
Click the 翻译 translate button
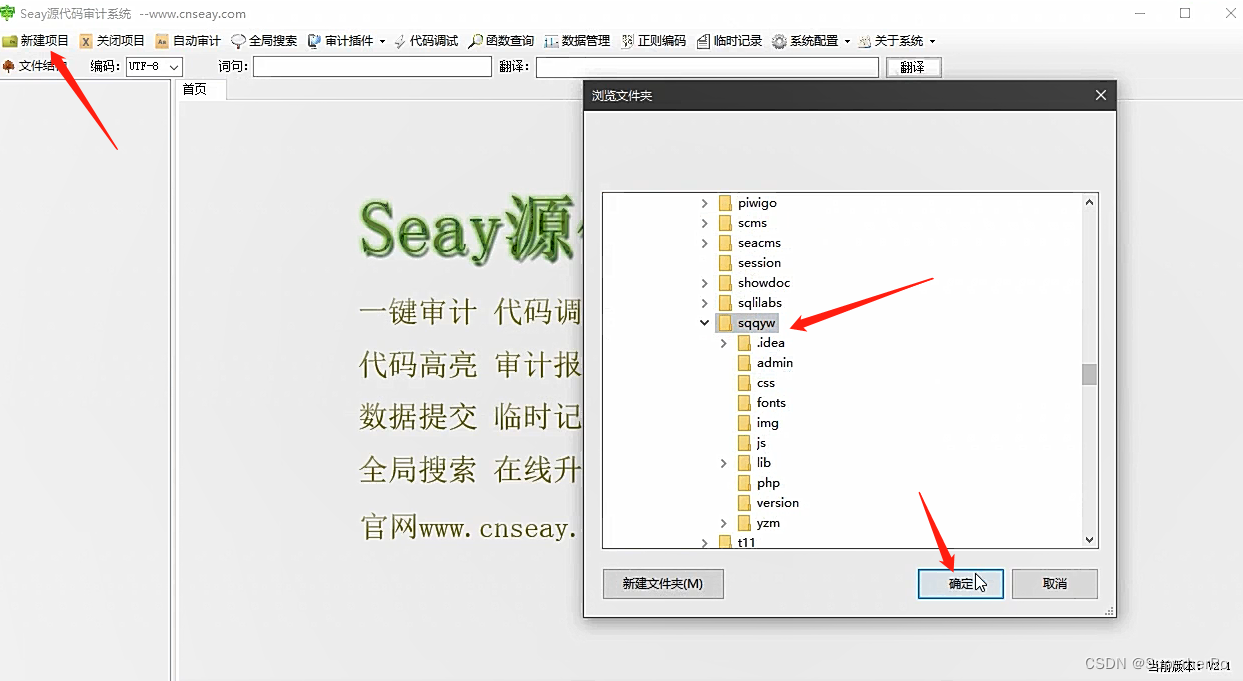coord(913,67)
